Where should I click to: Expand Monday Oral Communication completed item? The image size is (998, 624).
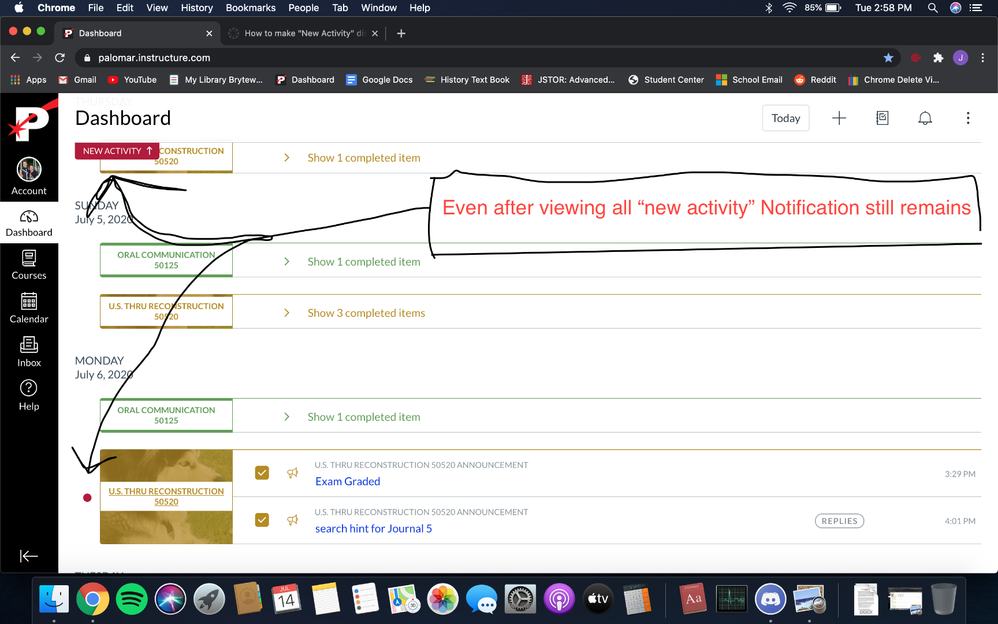coord(363,417)
